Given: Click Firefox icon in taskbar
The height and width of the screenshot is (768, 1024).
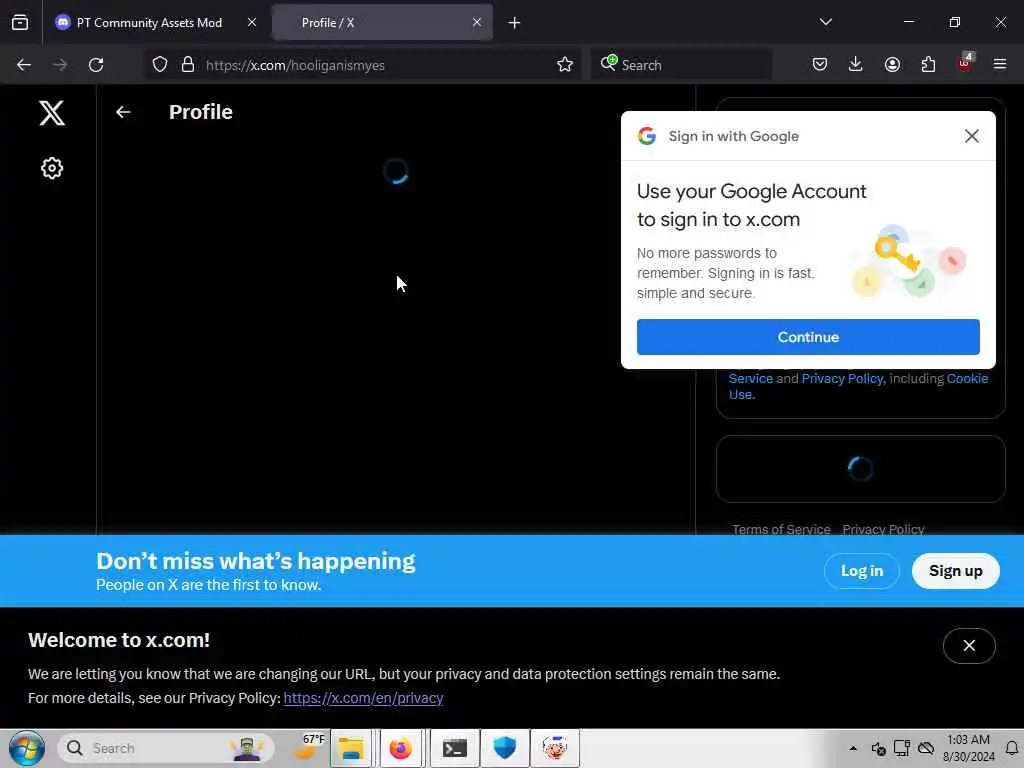Looking at the screenshot, I should pyautogui.click(x=400, y=748).
